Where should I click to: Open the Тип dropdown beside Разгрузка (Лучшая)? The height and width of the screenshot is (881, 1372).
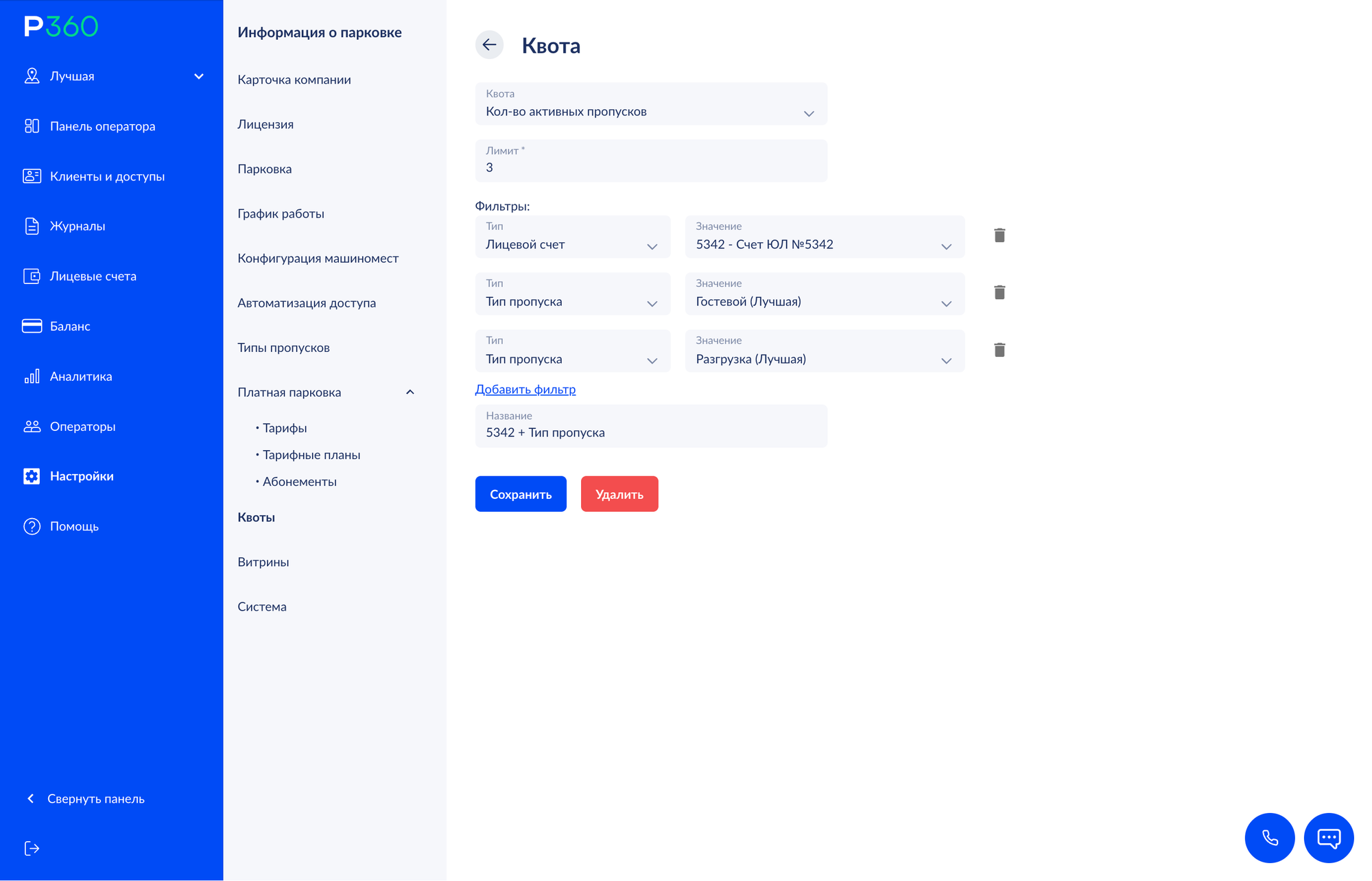point(573,351)
